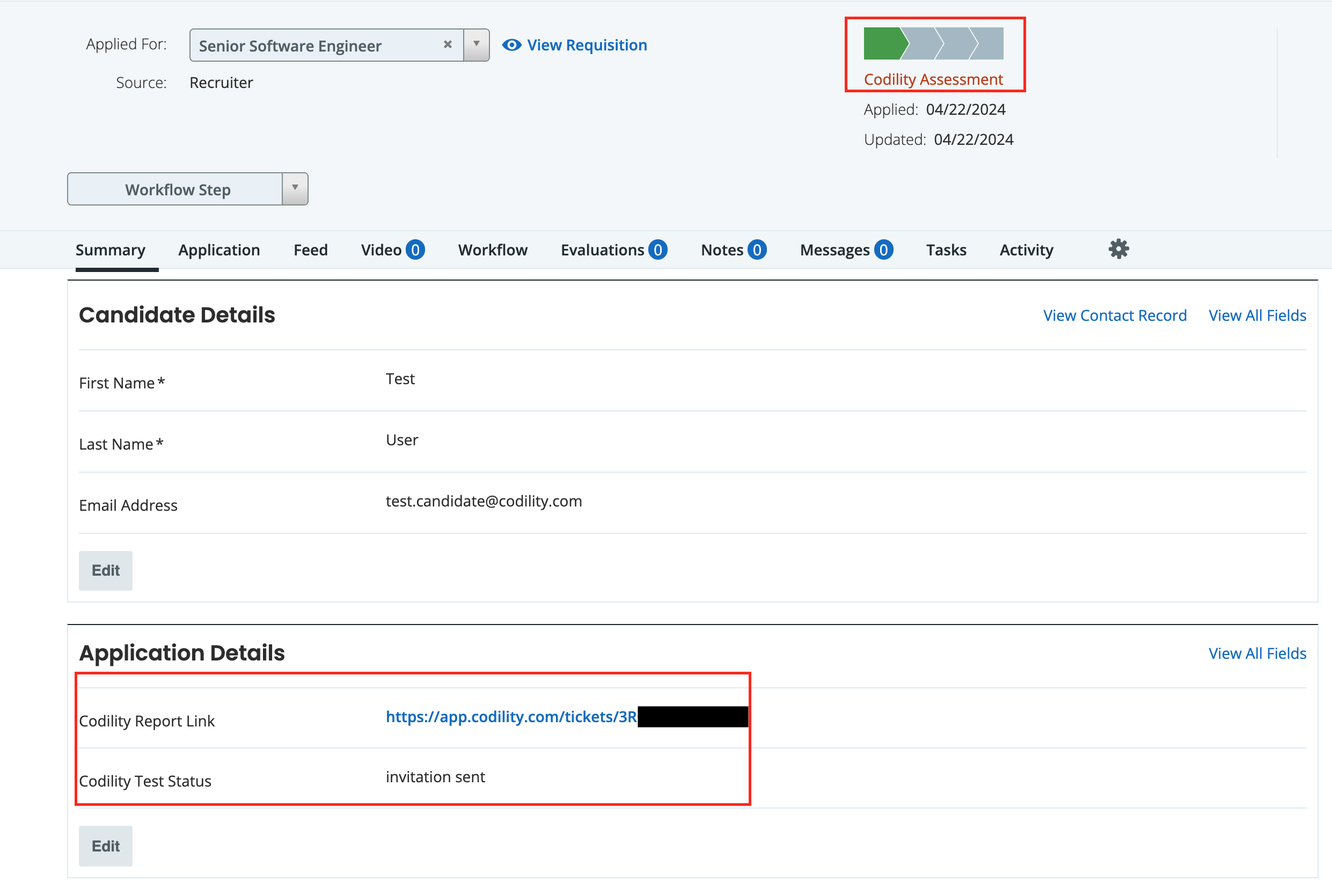Click the Codility Report Link label
This screenshot has height=896, width=1332.
147,721
